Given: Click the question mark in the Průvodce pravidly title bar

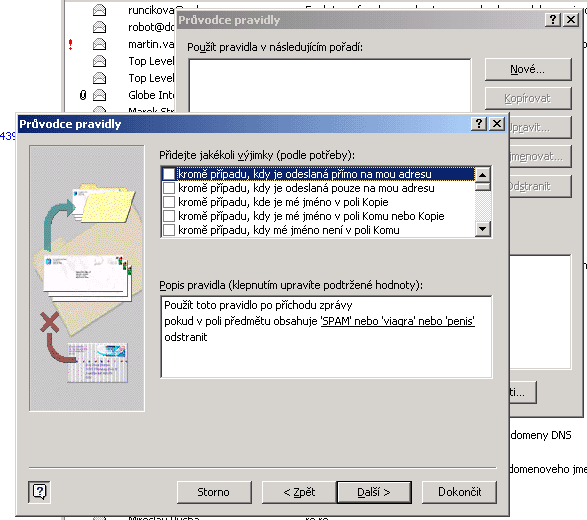Looking at the screenshot, I should [479, 124].
